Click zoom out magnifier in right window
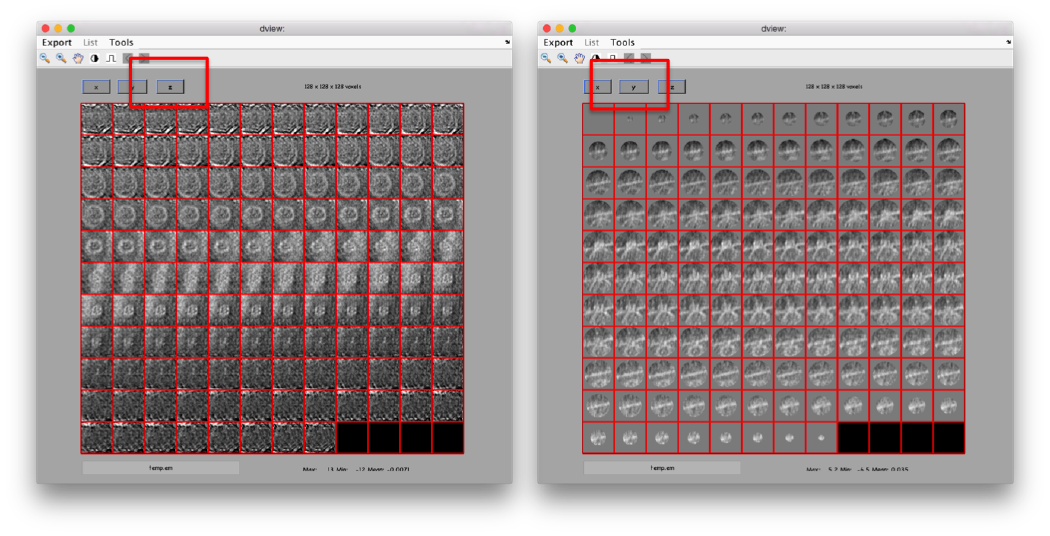The image size is (1050, 536). pyautogui.click(x=546, y=58)
